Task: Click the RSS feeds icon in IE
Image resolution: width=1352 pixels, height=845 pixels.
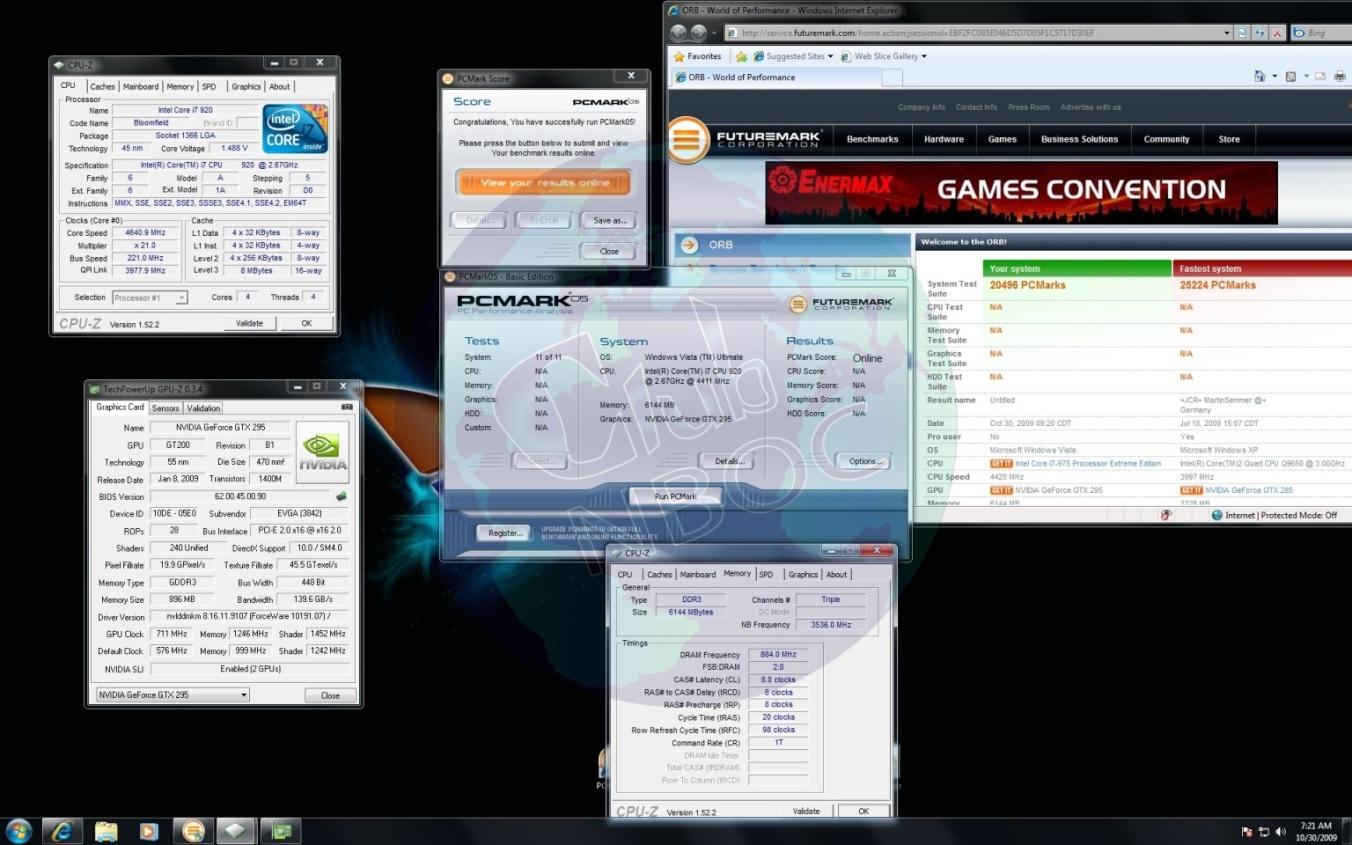Action: point(1291,76)
